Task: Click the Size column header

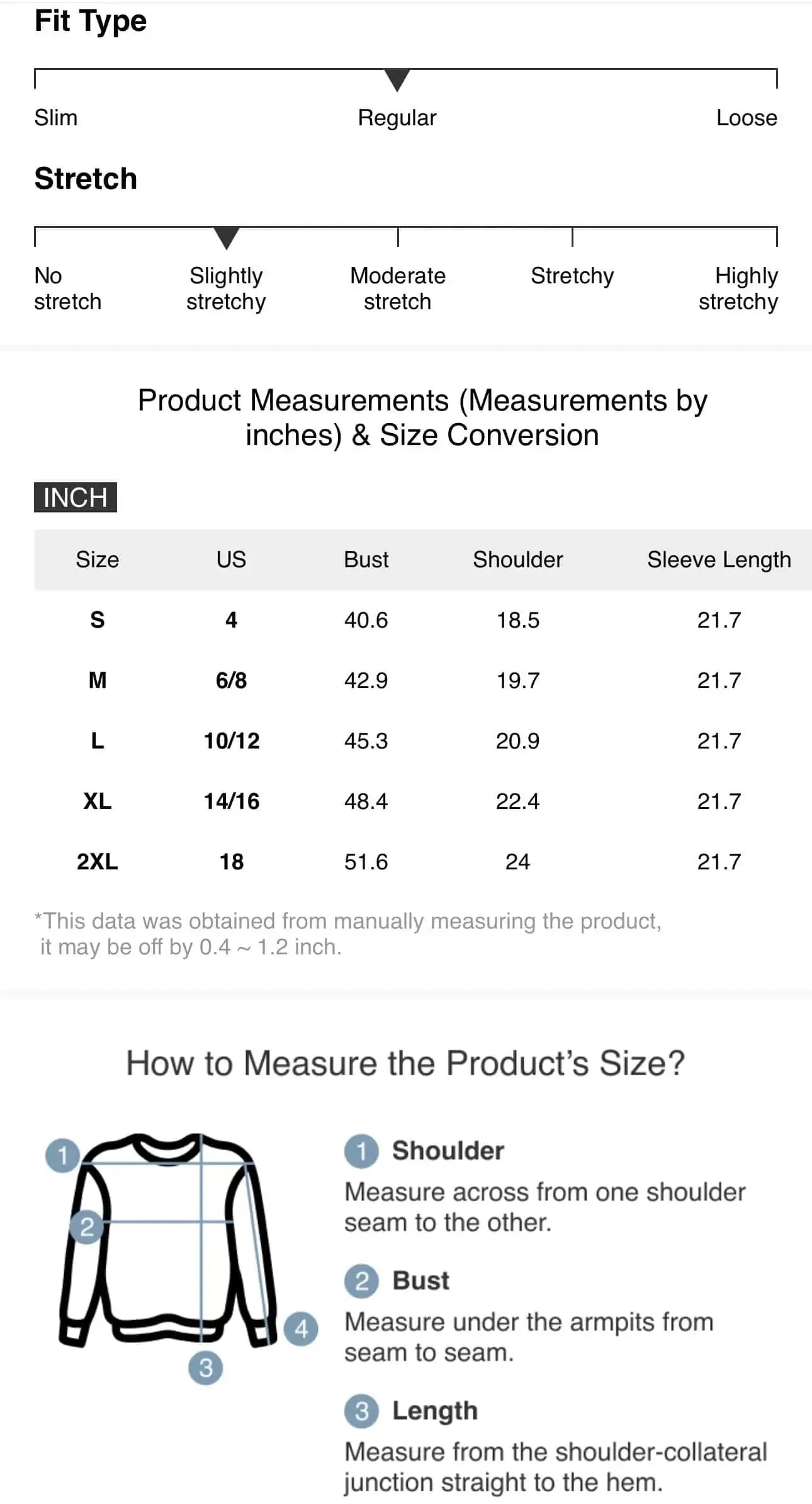Action: pos(98,560)
